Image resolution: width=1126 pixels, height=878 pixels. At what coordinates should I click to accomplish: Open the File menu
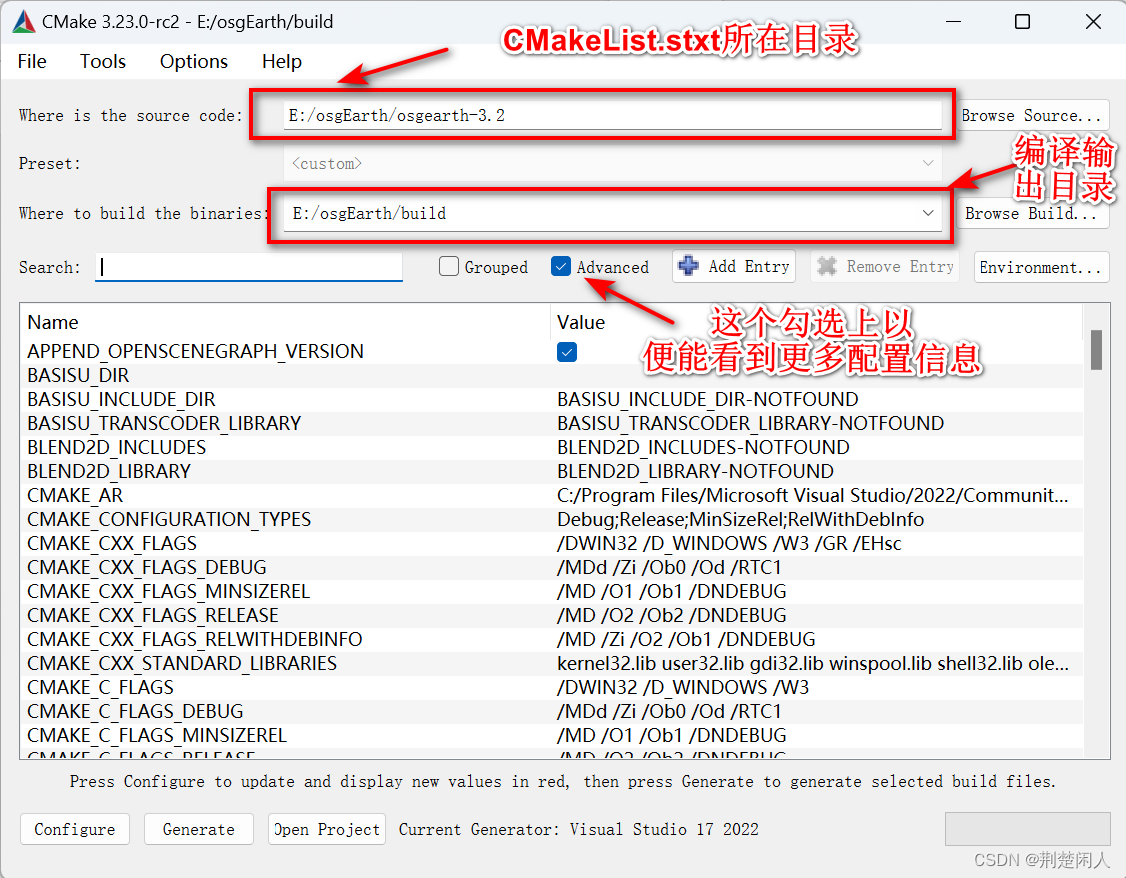[x=32, y=62]
